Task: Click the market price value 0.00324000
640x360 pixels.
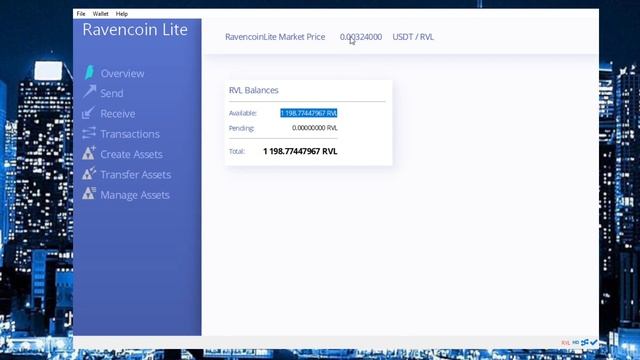Action: (x=361, y=37)
